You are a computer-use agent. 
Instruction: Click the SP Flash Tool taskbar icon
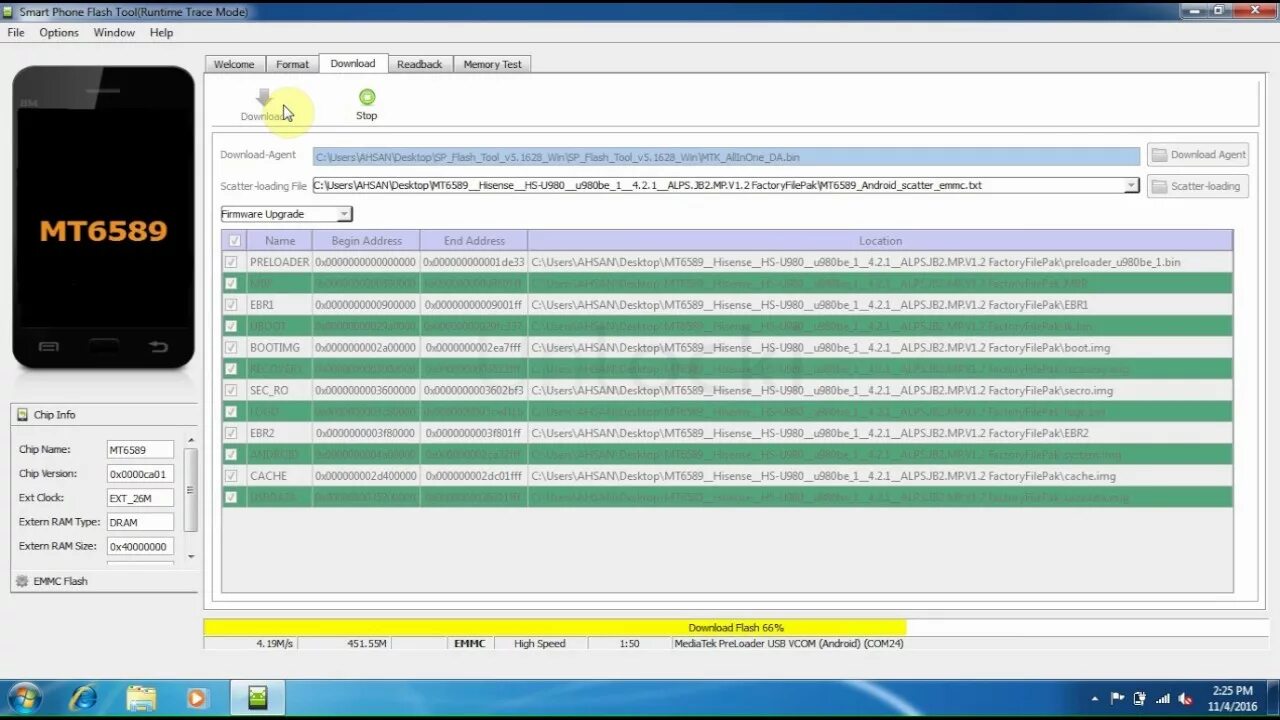pyautogui.click(x=258, y=698)
